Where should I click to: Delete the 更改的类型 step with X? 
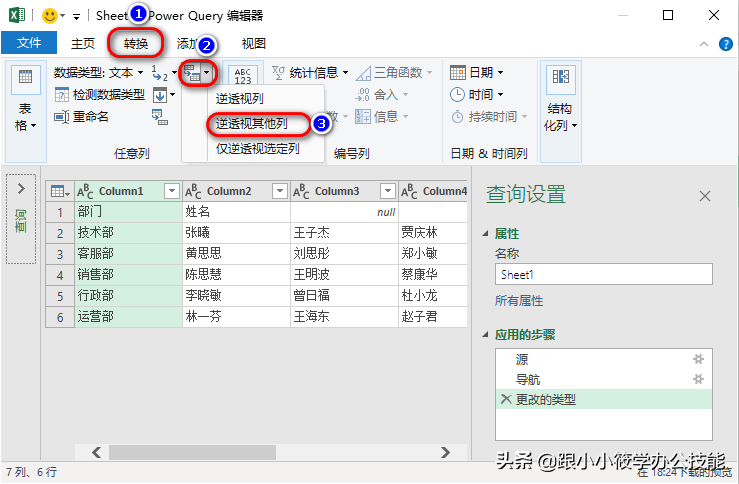click(506, 400)
